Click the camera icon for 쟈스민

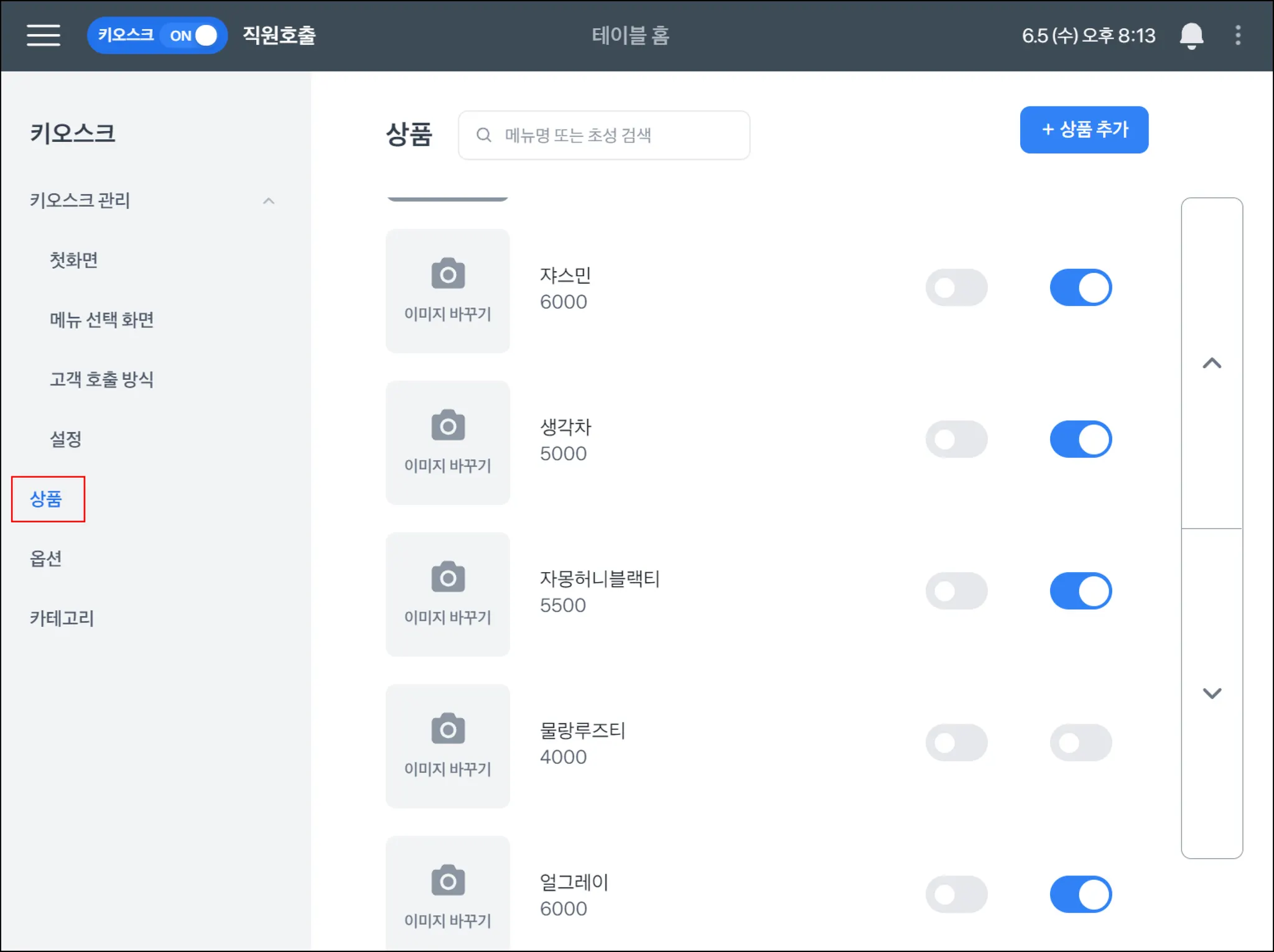point(448,274)
